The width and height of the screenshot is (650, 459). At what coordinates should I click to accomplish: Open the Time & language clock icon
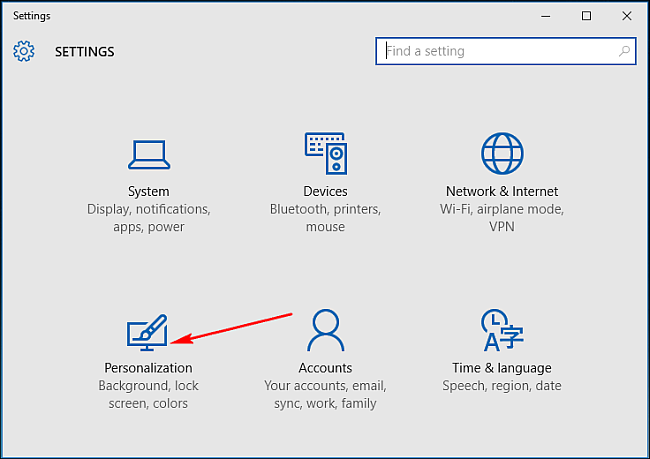(502, 330)
